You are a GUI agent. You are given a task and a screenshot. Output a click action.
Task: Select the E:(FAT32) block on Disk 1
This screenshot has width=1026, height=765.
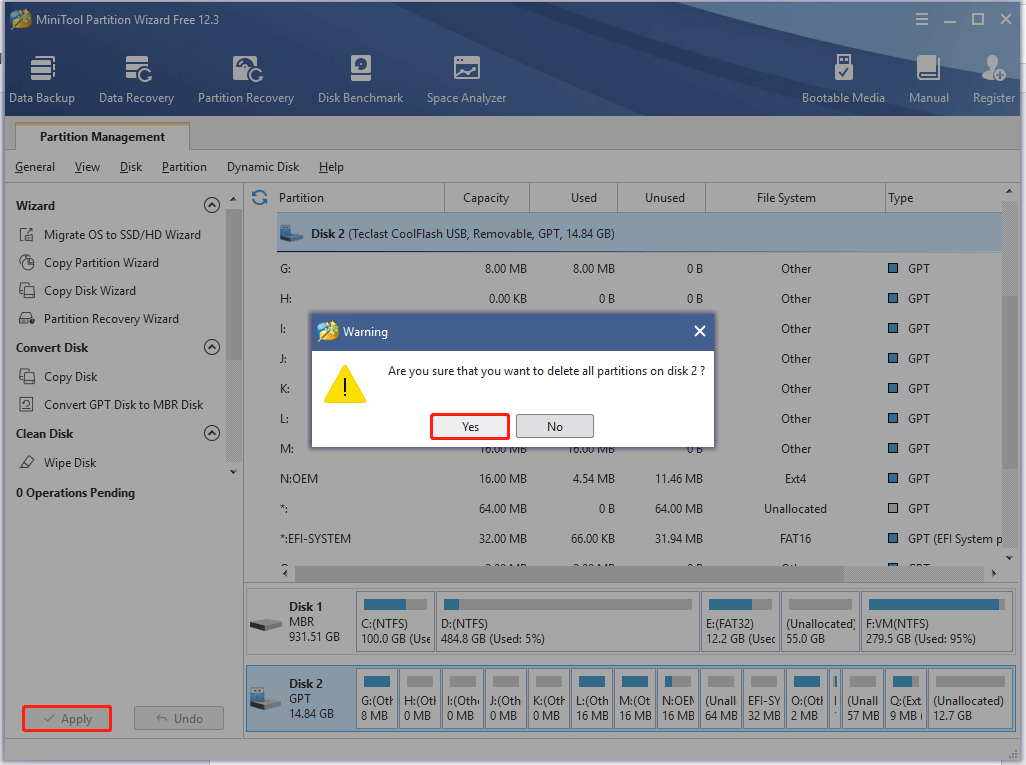pyautogui.click(x=740, y=622)
